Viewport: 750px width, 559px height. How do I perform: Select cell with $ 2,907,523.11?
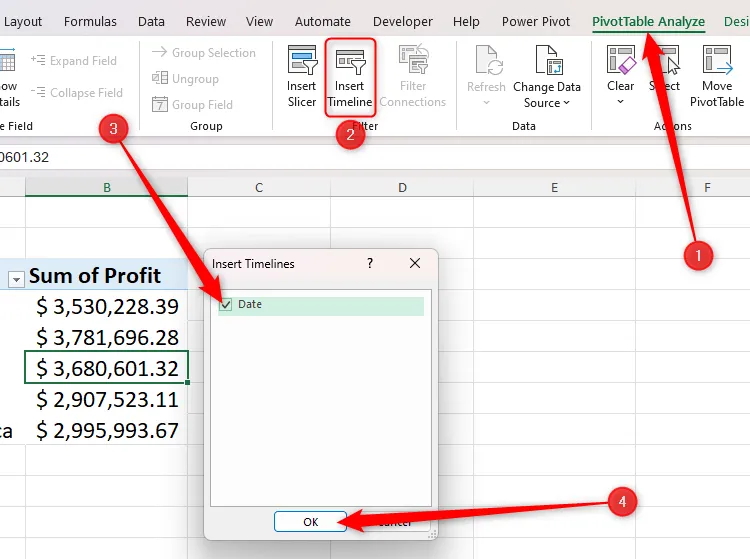106,399
